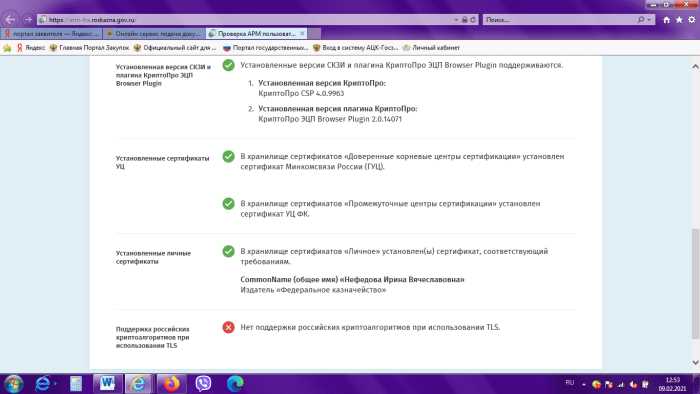700x394 pixels.
Task: Click green check icon for personal certificates
Action: (229, 251)
